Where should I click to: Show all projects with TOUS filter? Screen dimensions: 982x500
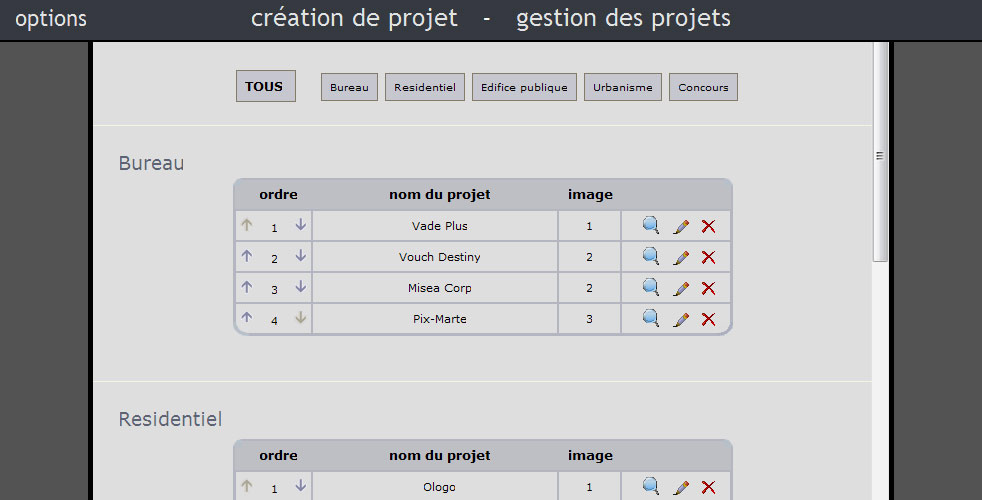pos(265,86)
